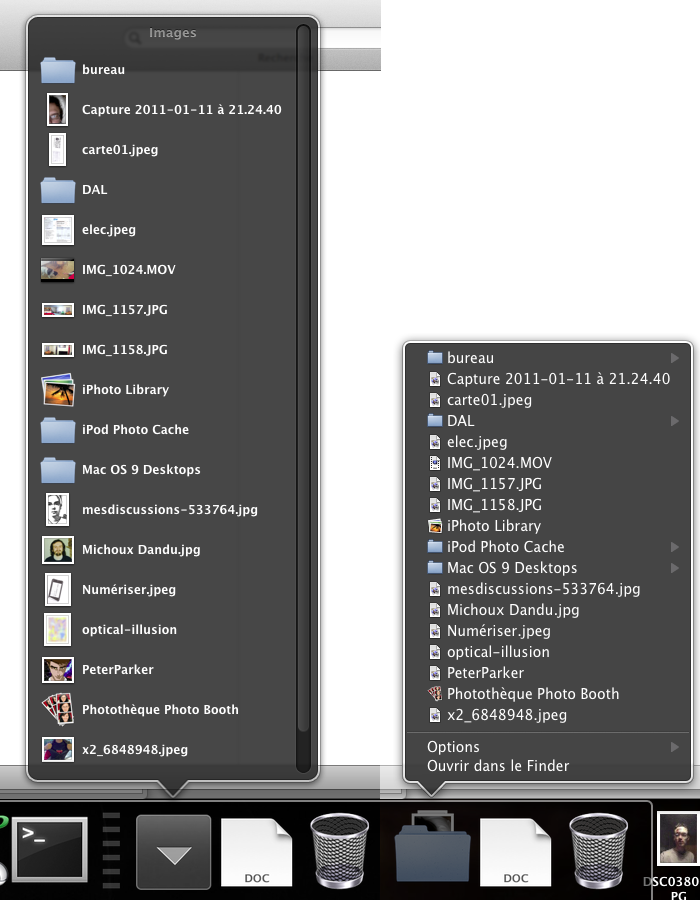
Task: Select IMG_1024.MOV in the compact menu
Action: point(499,463)
